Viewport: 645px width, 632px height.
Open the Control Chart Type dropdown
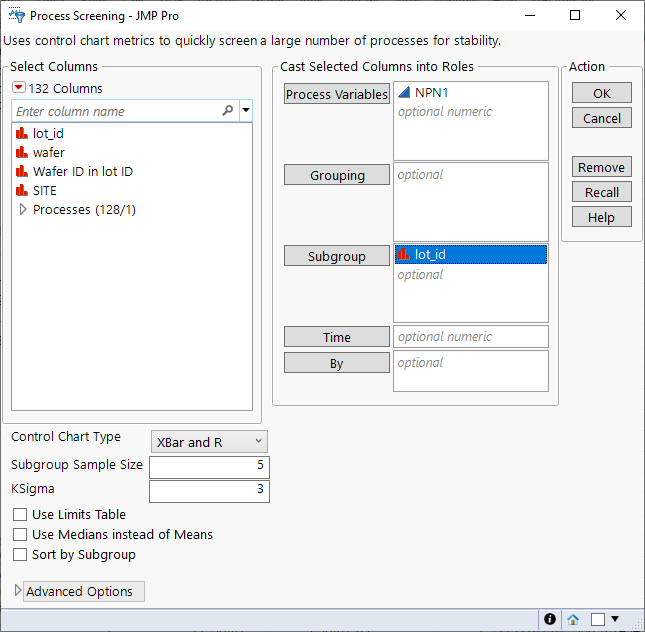tap(209, 442)
